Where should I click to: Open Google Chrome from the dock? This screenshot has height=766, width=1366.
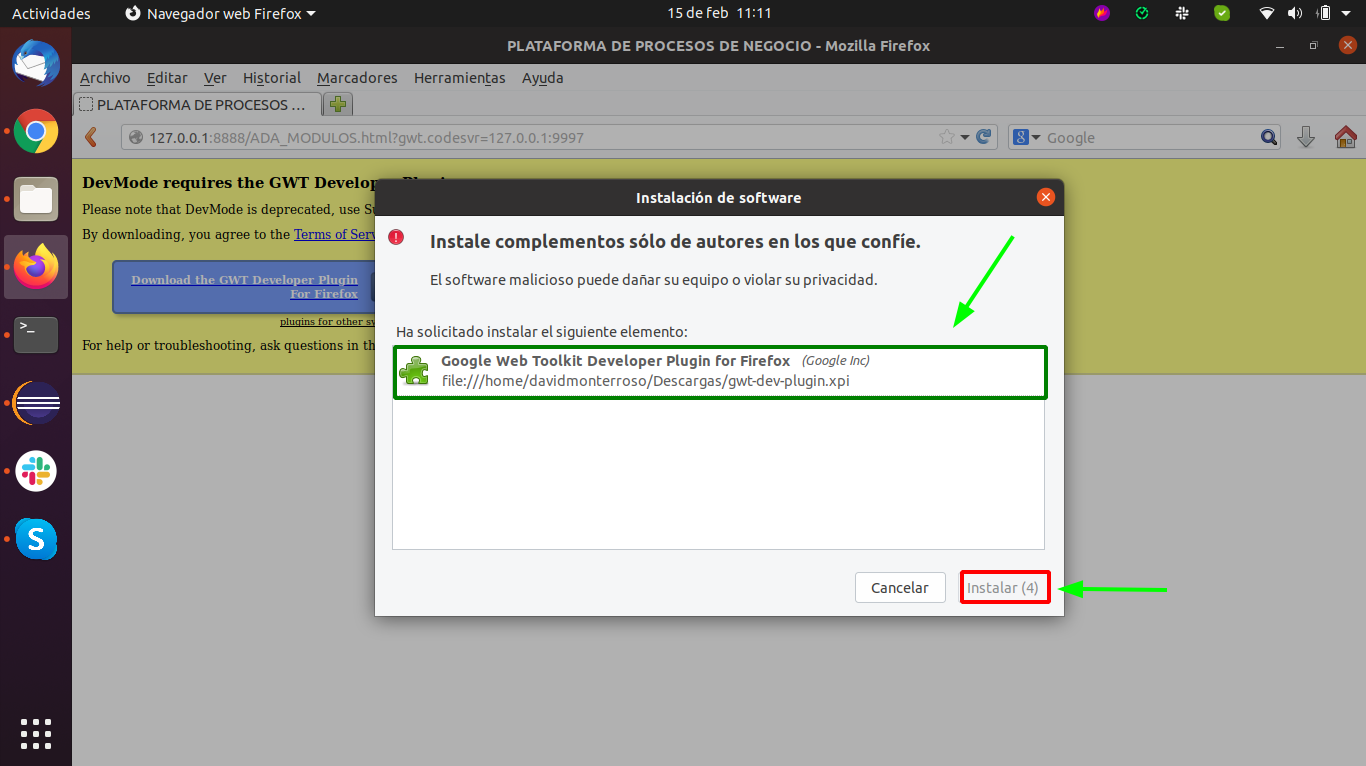pyautogui.click(x=36, y=131)
